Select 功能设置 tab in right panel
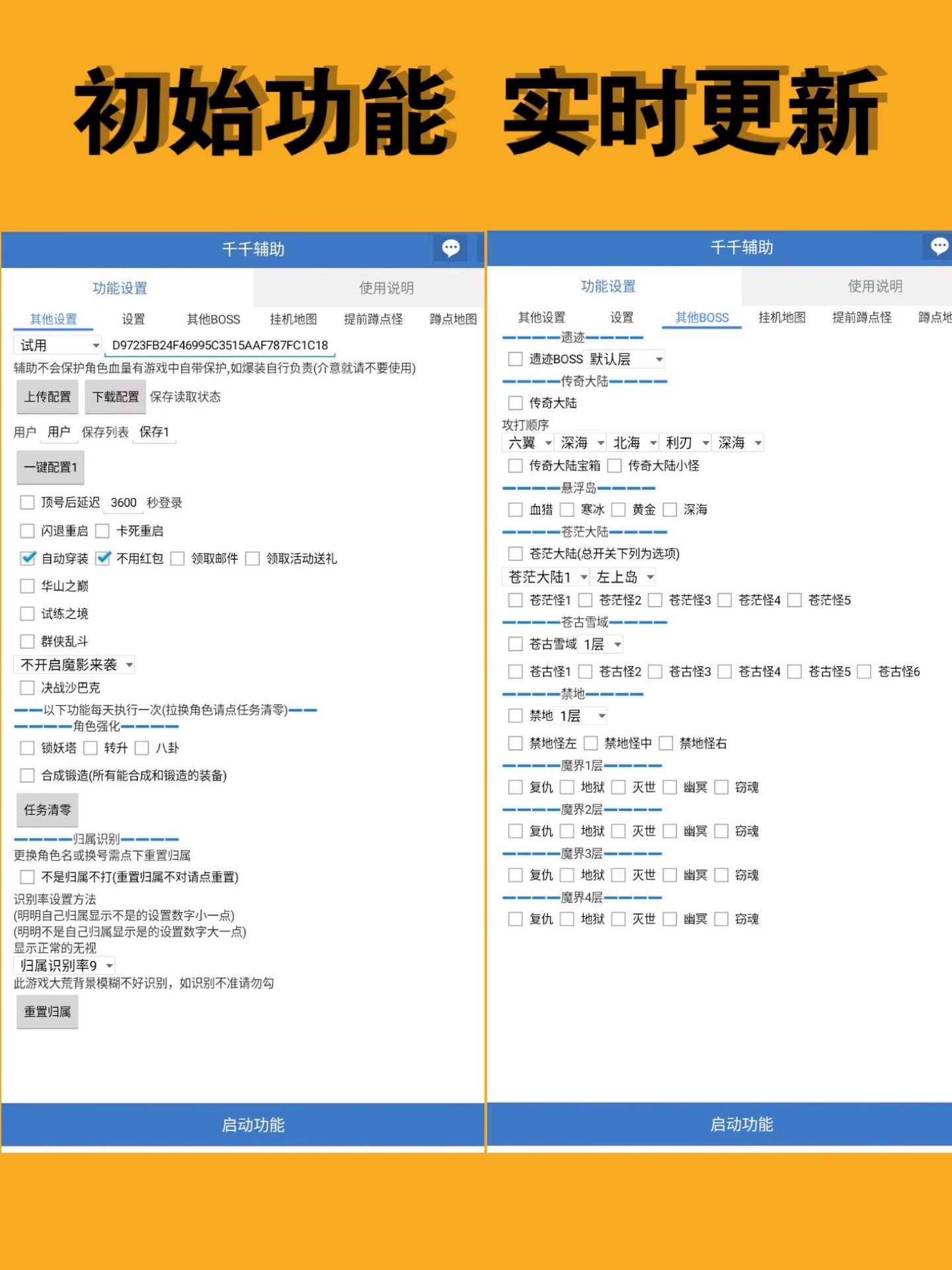Image resolution: width=952 pixels, height=1270 pixels. [608, 286]
